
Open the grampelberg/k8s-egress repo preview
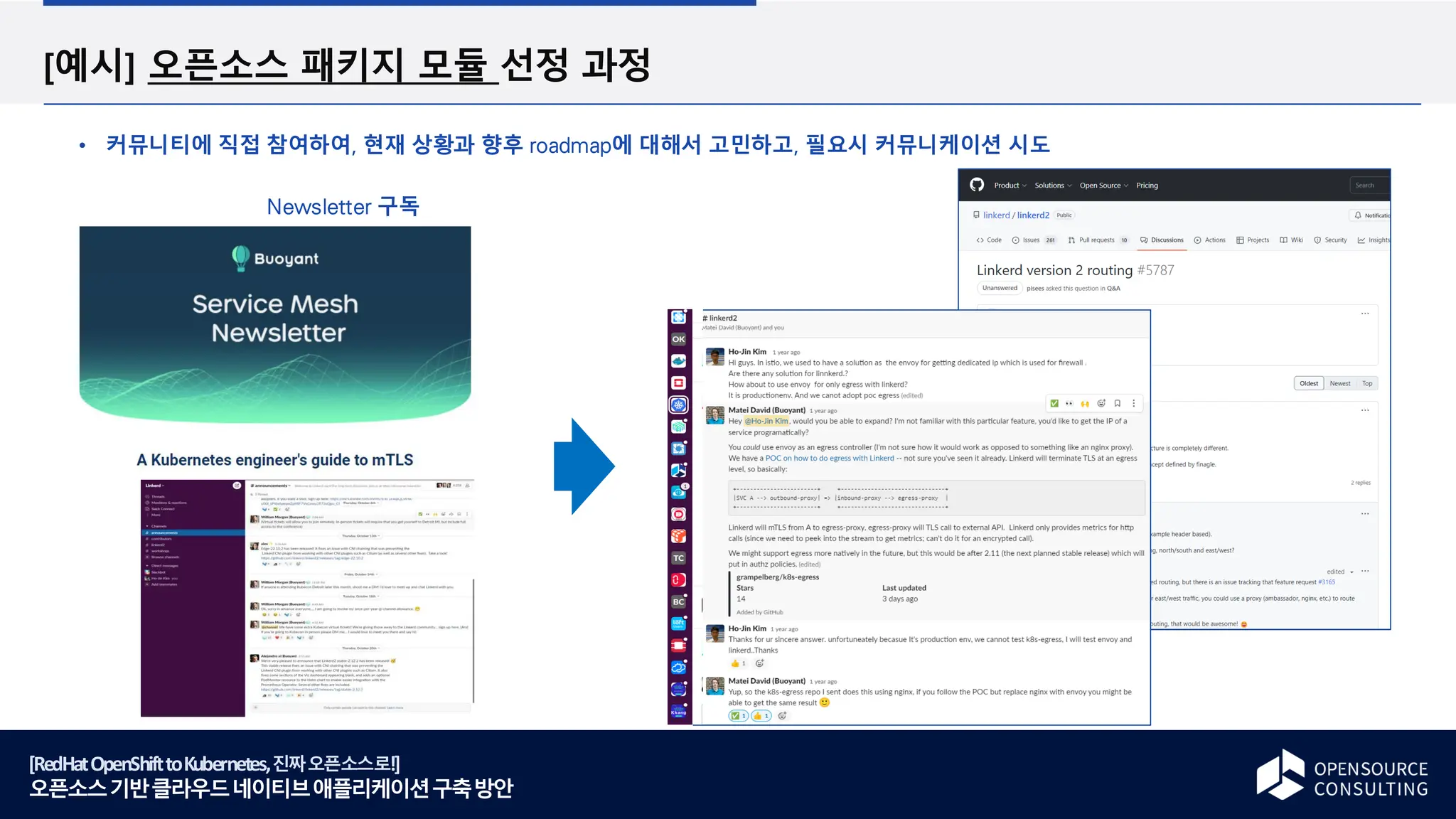tap(778, 577)
